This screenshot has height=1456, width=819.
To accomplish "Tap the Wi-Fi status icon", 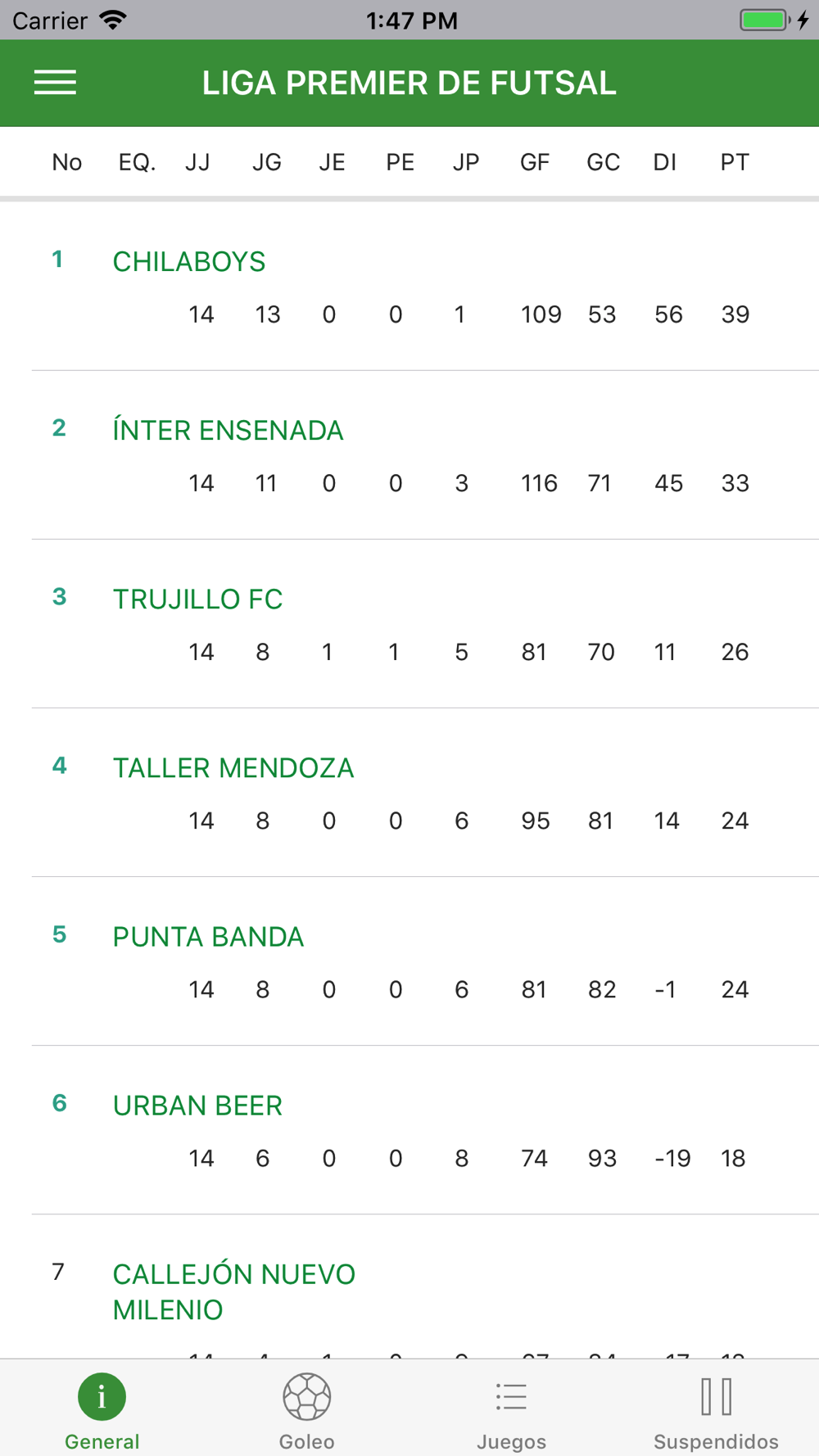I will pyautogui.click(x=113, y=20).
